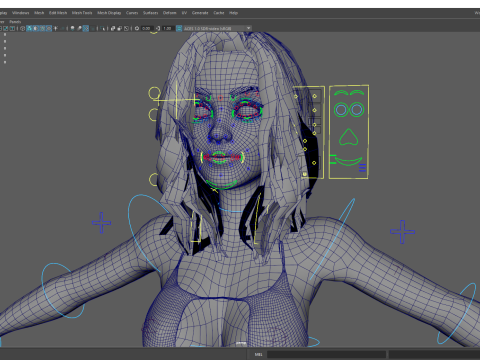
Task: Toggle Depth of Field icon
Action: tap(92, 28)
